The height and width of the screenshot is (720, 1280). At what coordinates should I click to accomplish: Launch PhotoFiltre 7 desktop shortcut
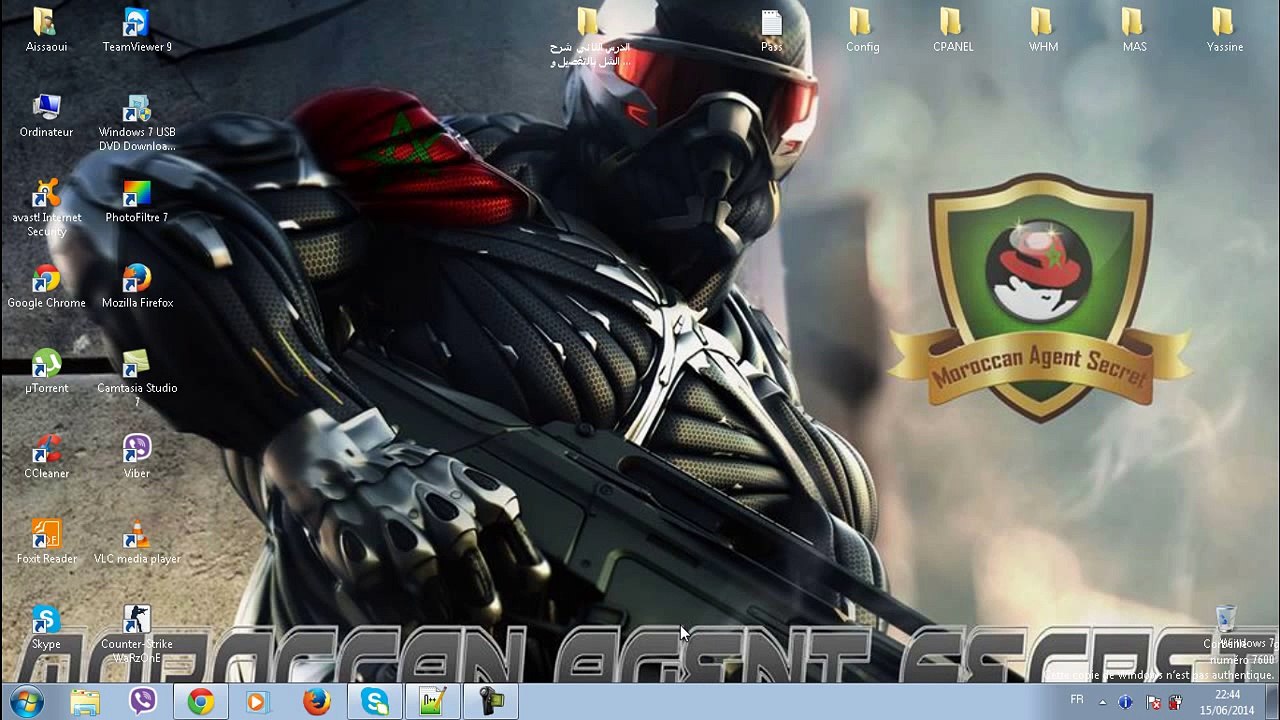point(137,201)
